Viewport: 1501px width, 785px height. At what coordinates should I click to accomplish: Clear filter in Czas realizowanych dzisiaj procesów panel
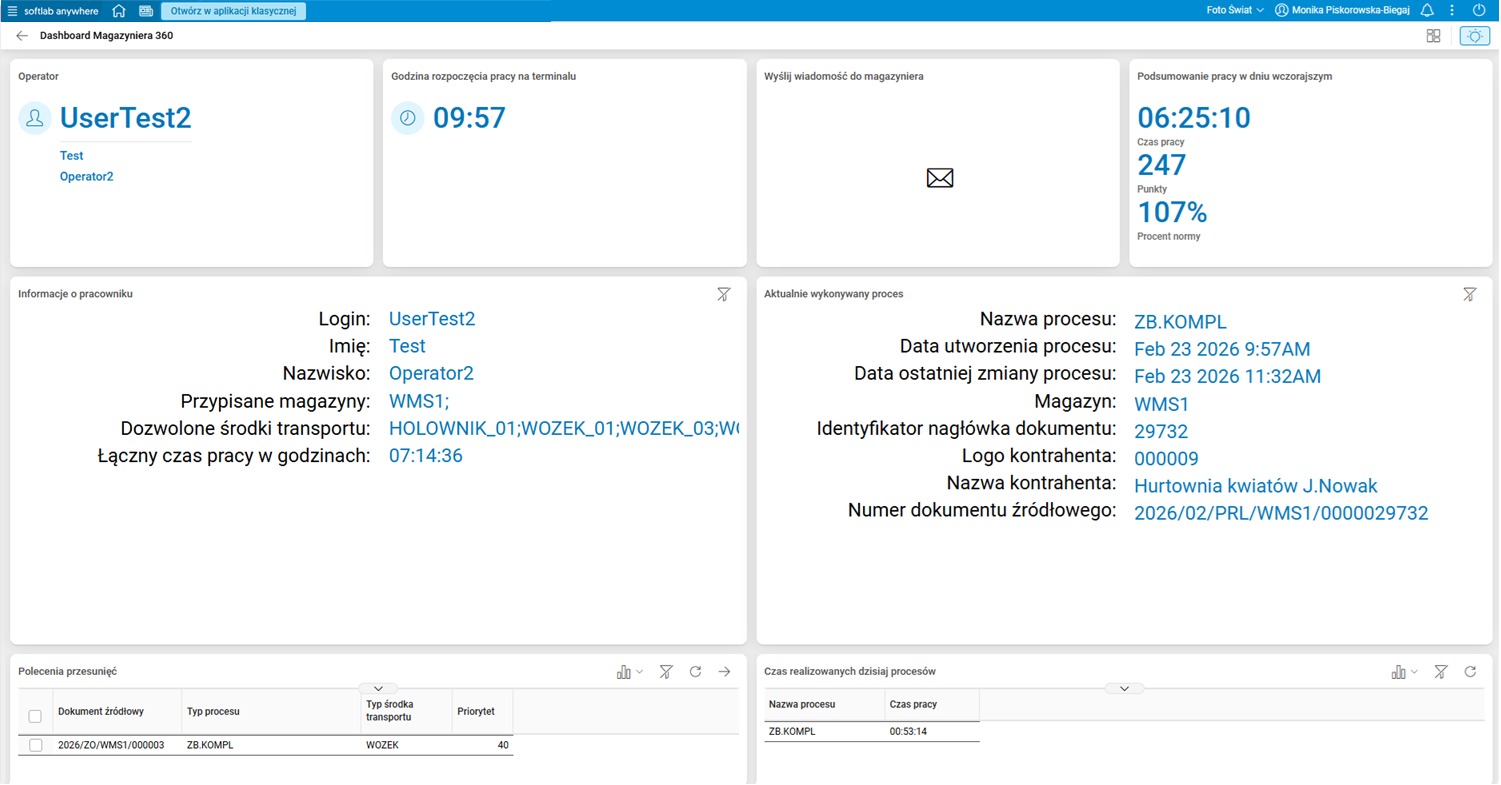(1441, 672)
